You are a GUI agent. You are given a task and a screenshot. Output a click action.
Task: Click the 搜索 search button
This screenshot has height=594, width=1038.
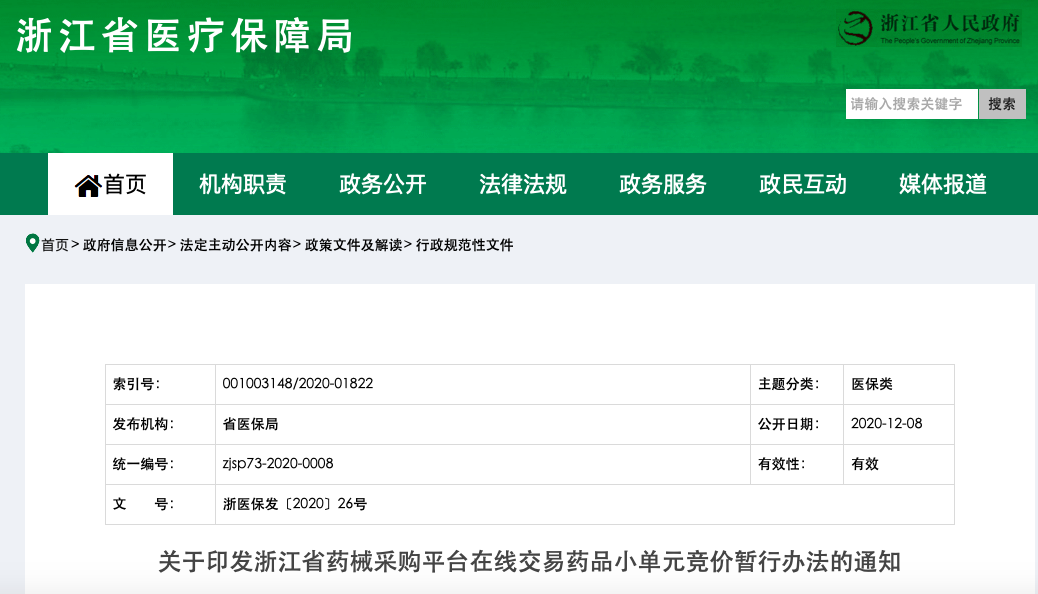pos(1001,104)
